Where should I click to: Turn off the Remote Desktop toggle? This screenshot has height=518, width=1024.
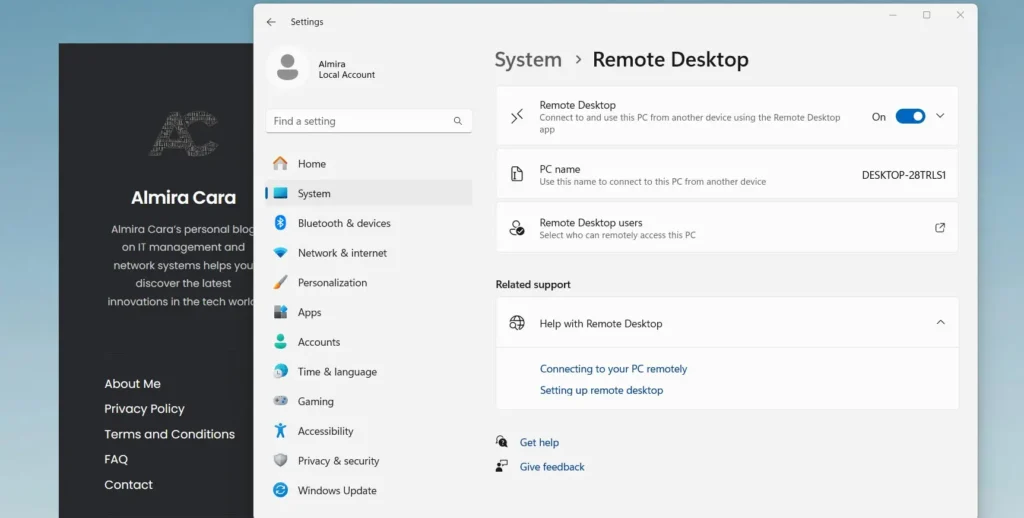[910, 116]
